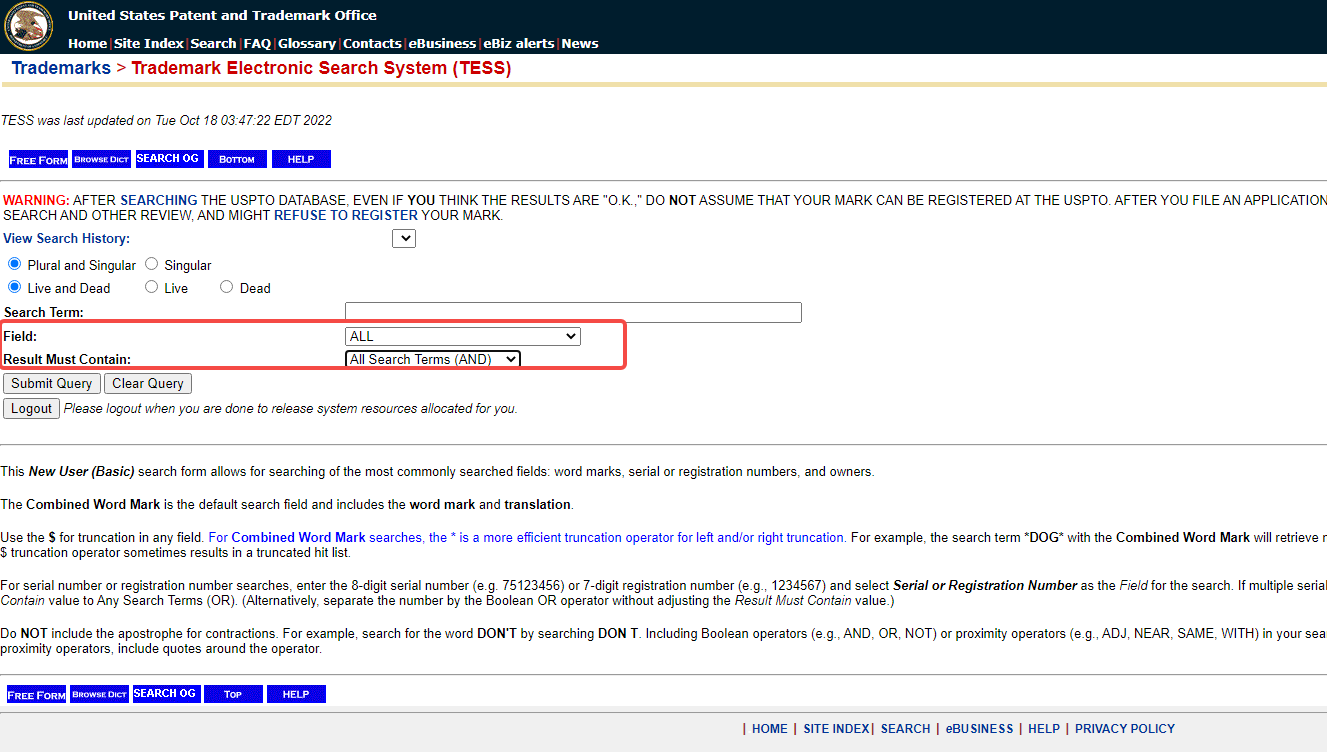Click the top SEARCH OG button
This screenshot has height=752, width=1327.
168,159
